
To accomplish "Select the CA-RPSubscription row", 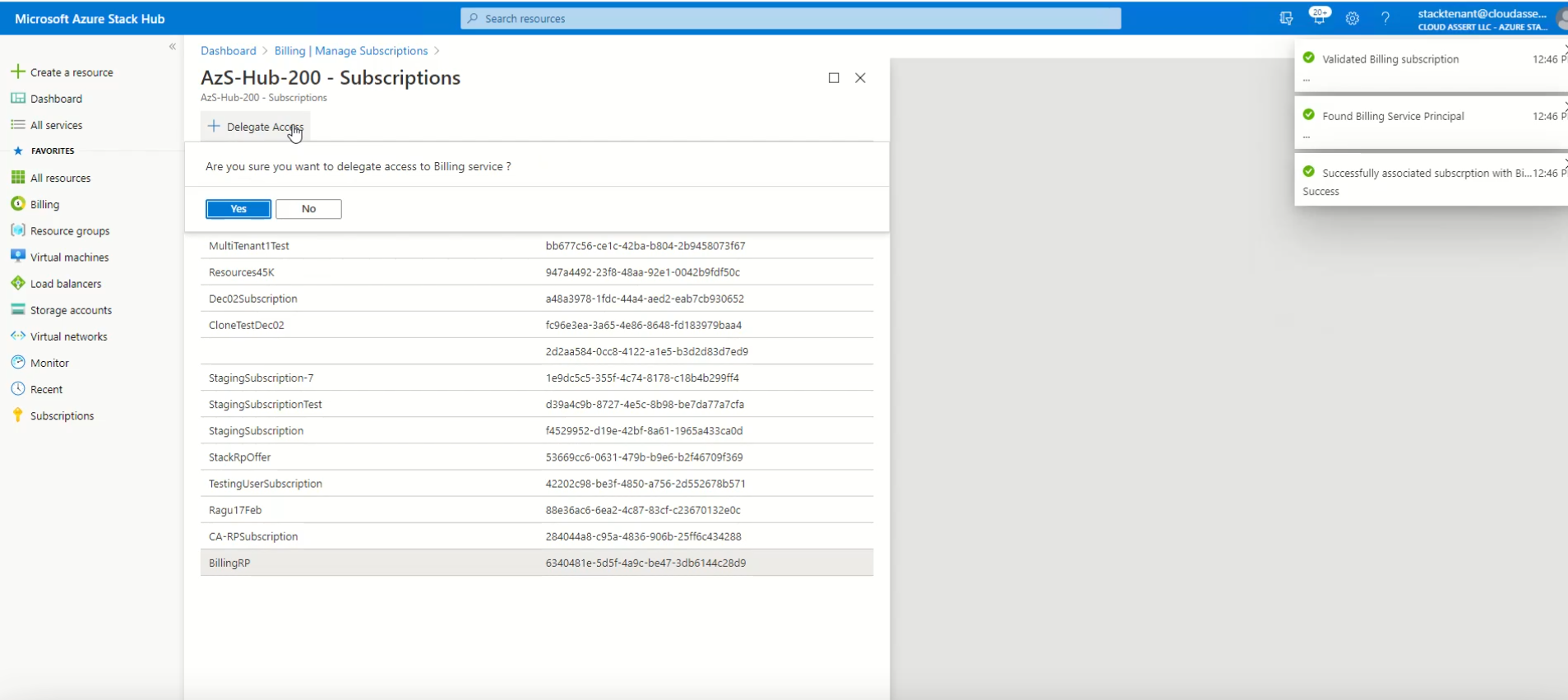I will tap(537, 536).
